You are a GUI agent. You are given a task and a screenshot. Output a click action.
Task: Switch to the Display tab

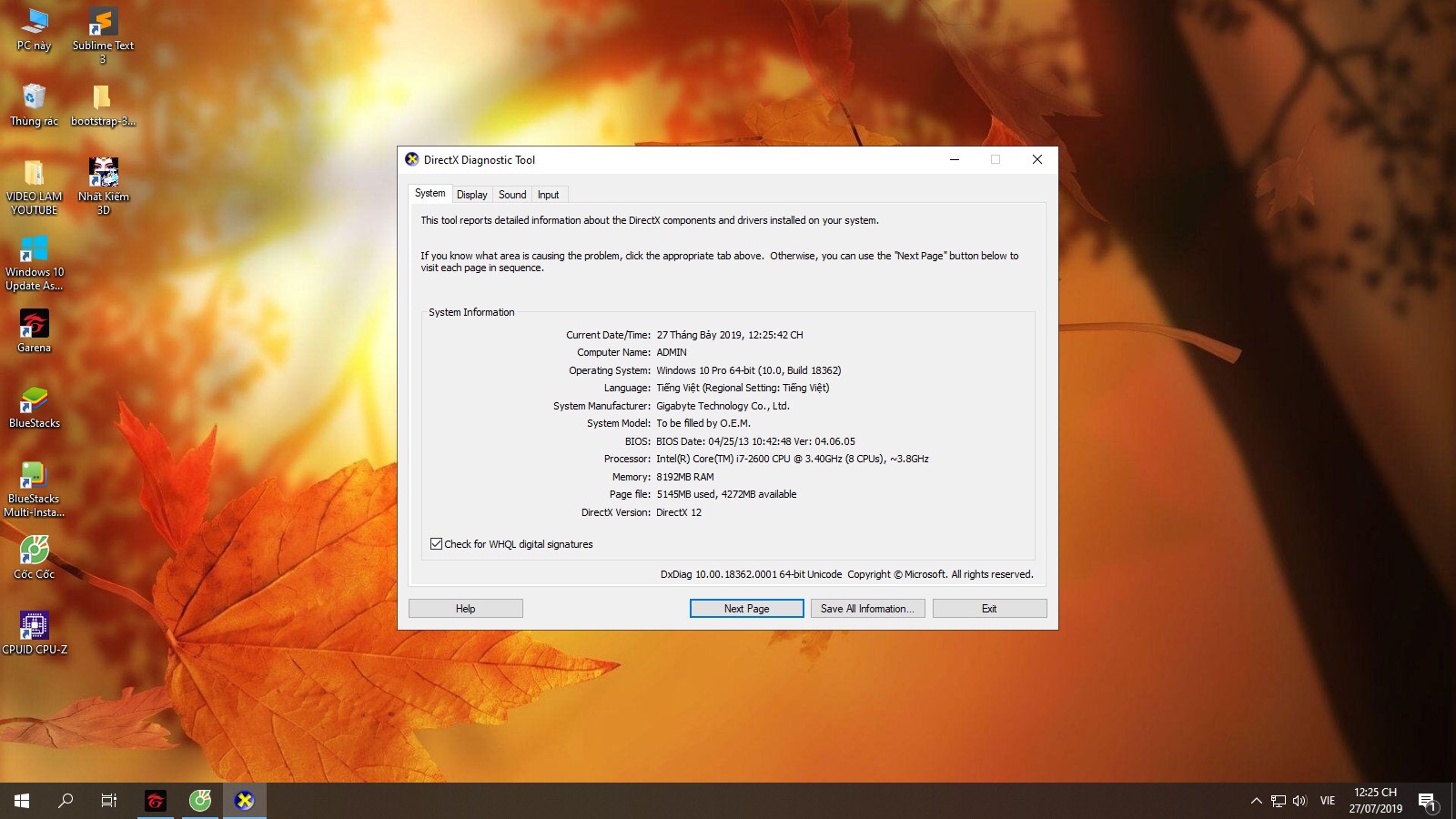[x=471, y=195]
